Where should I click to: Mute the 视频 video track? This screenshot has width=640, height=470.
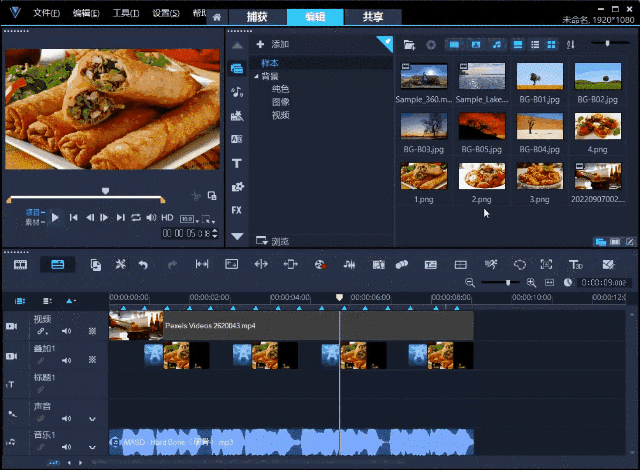(x=67, y=331)
